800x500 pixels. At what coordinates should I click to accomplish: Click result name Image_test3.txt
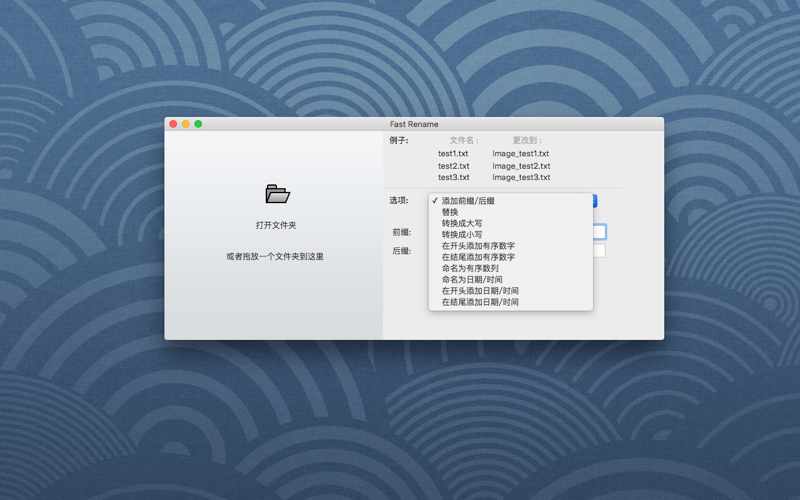tap(521, 177)
